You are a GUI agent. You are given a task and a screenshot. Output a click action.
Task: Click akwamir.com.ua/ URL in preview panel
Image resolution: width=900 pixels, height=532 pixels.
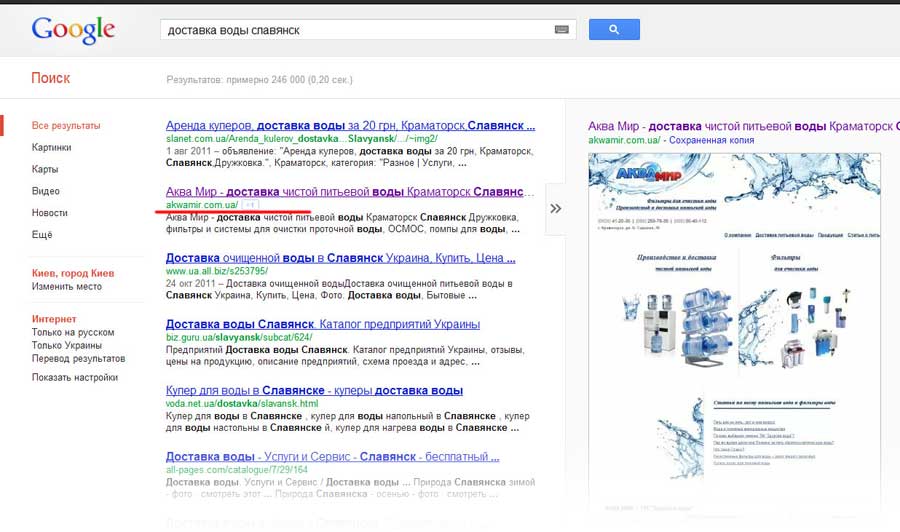[624, 140]
